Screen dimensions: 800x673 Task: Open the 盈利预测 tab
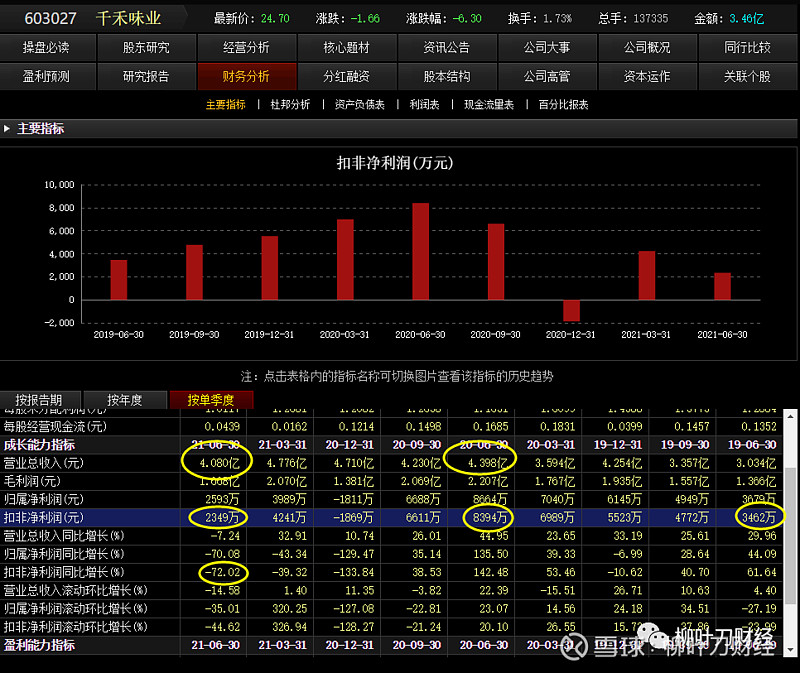pyautogui.click(x=47, y=77)
